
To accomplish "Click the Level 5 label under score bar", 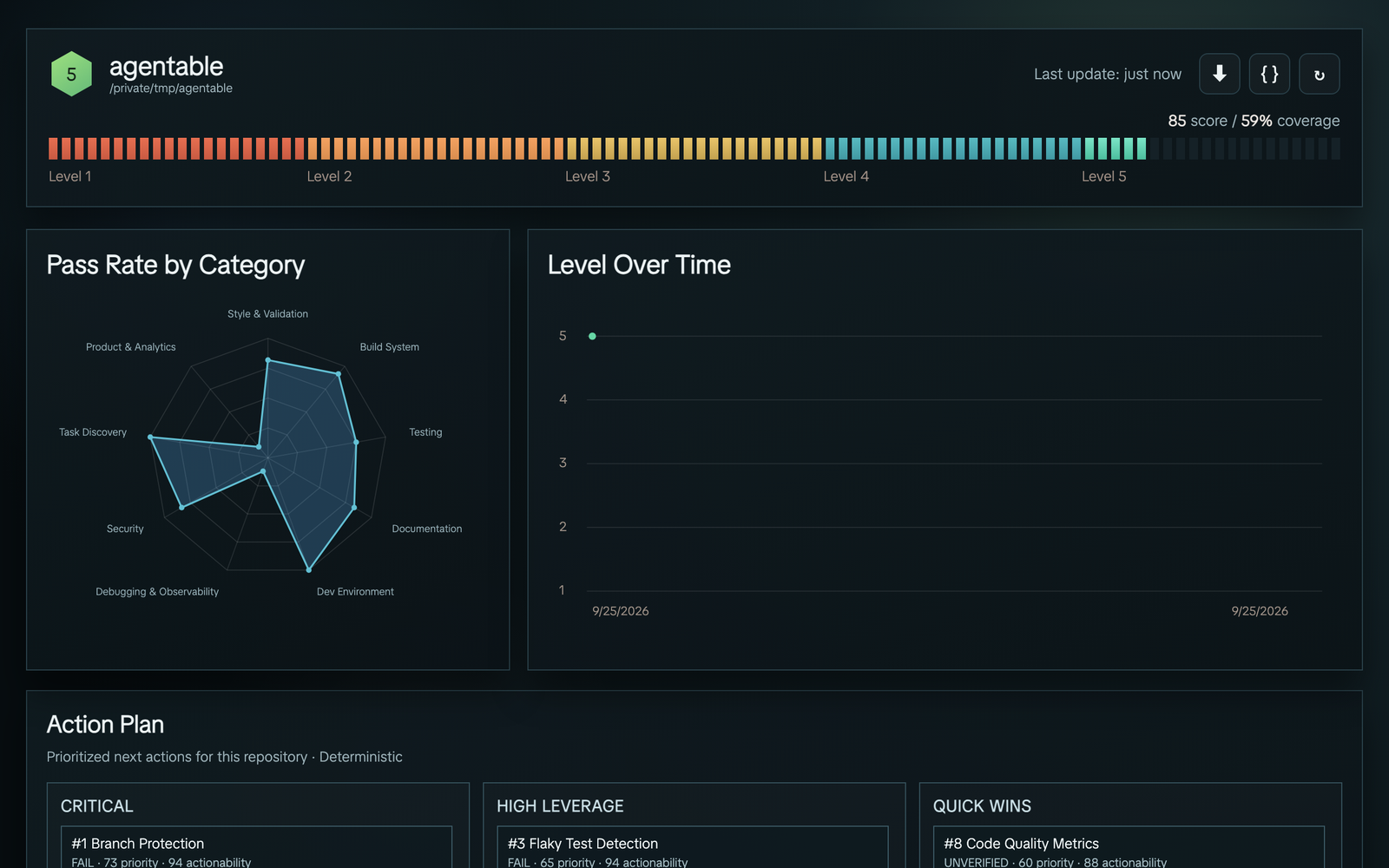I will [1103, 176].
